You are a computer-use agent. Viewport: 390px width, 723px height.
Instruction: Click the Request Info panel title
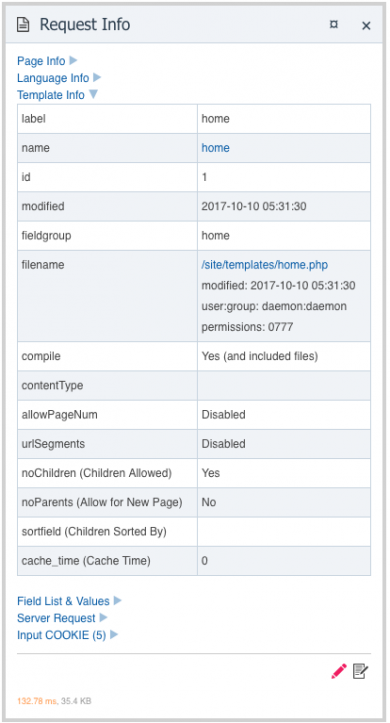pyautogui.click(x=85, y=24)
